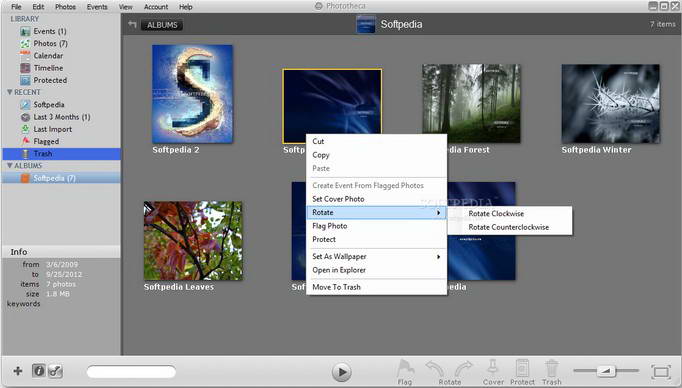
Task: Start slideshow with play button
Action: (341, 372)
